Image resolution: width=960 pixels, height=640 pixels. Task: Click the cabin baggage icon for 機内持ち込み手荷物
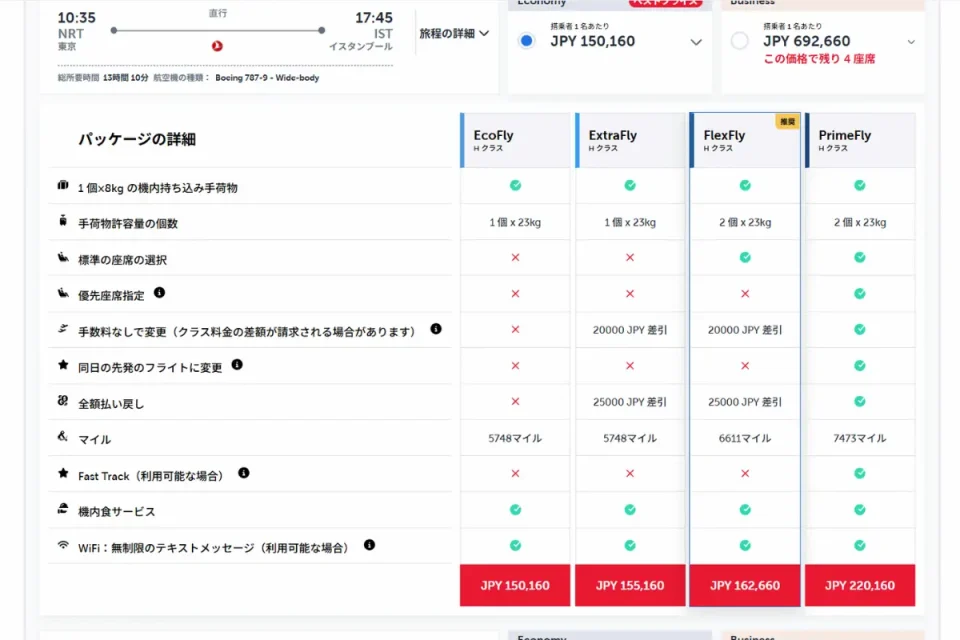click(x=62, y=185)
